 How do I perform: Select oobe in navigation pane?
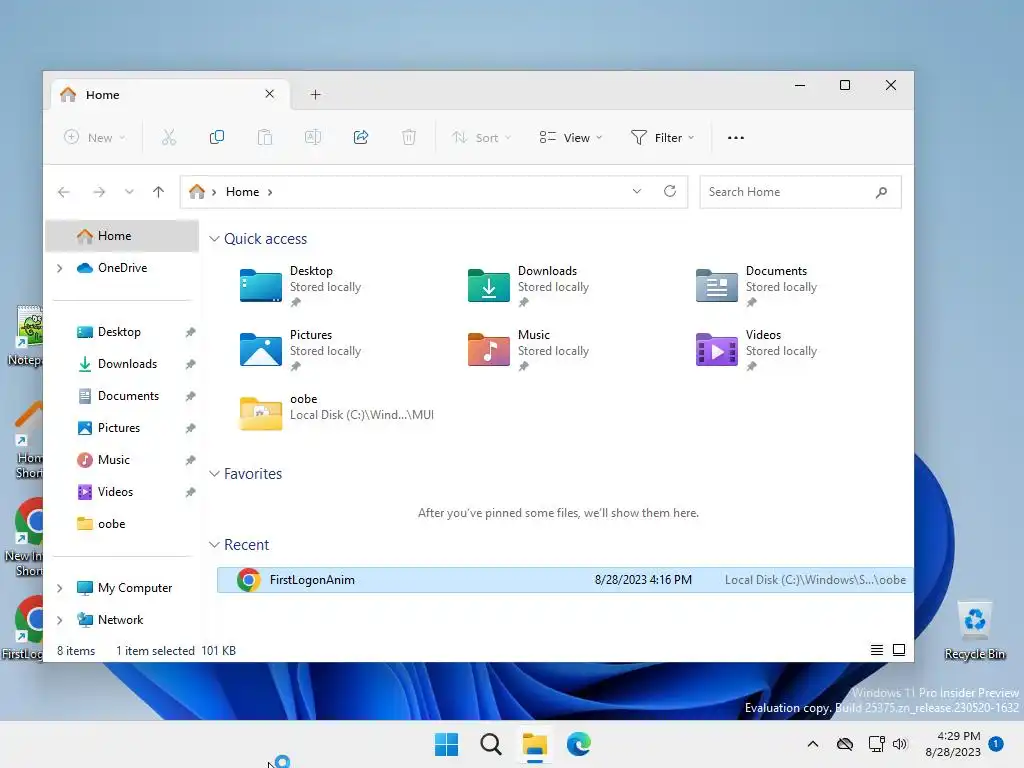coord(122,524)
